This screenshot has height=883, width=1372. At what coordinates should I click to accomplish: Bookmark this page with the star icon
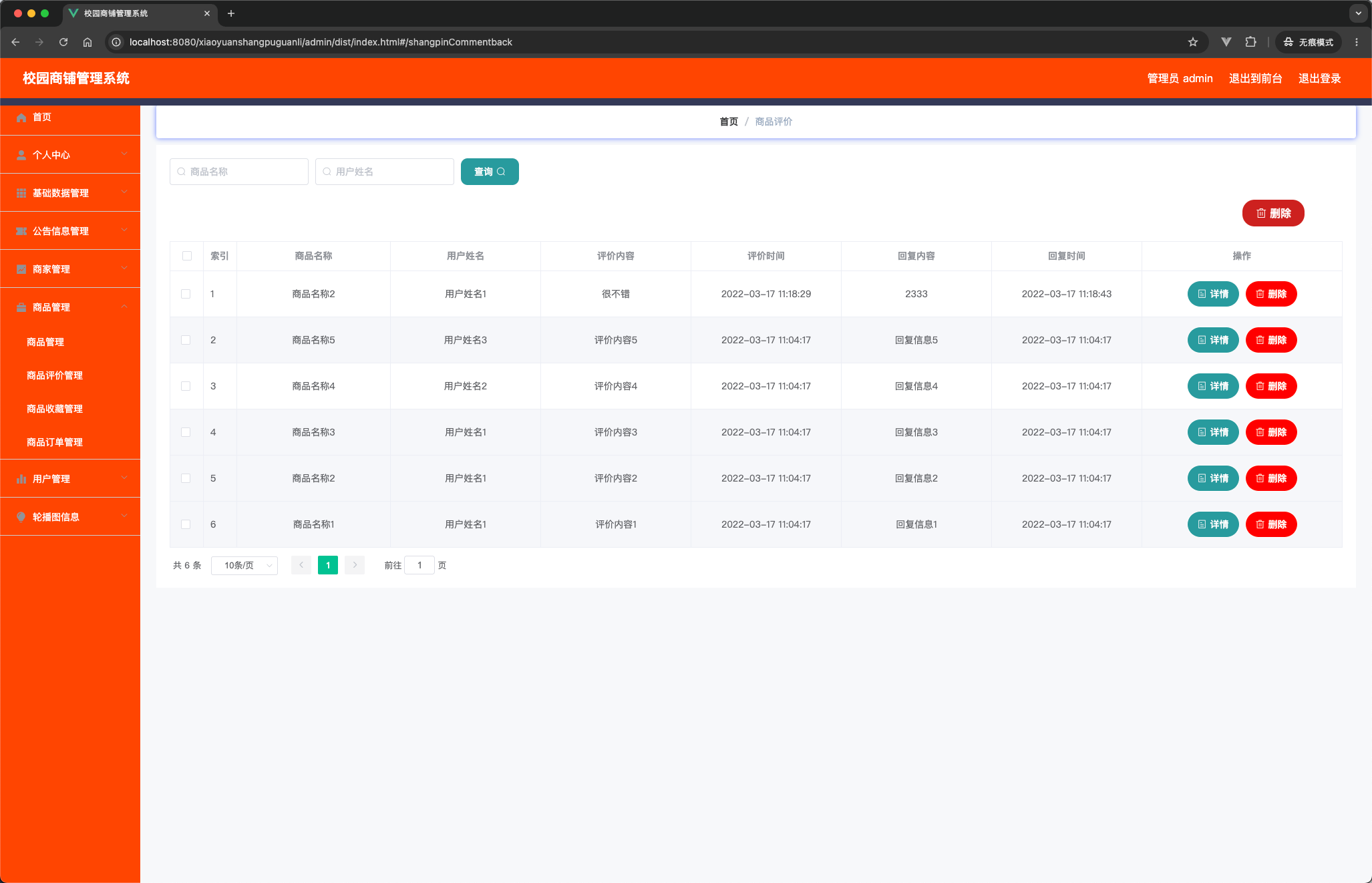point(1193,42)
